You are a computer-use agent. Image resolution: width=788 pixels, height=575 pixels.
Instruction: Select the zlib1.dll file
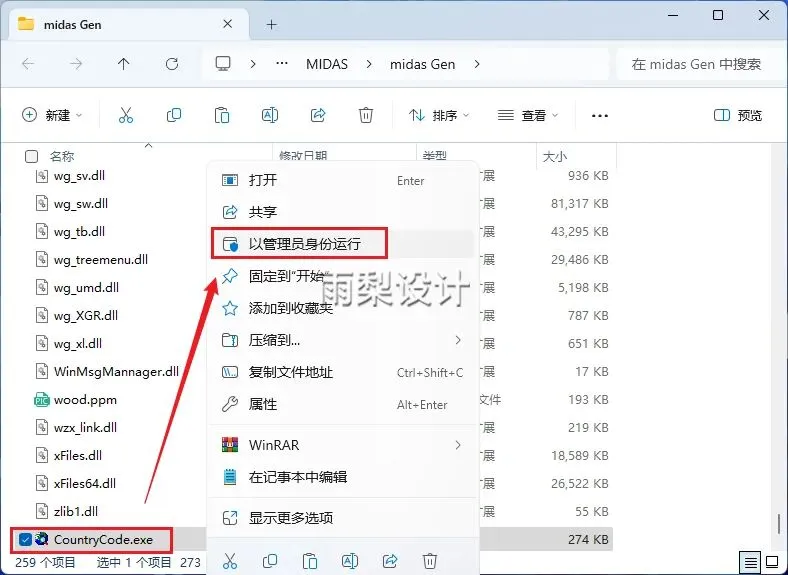[x=76, y=512]
